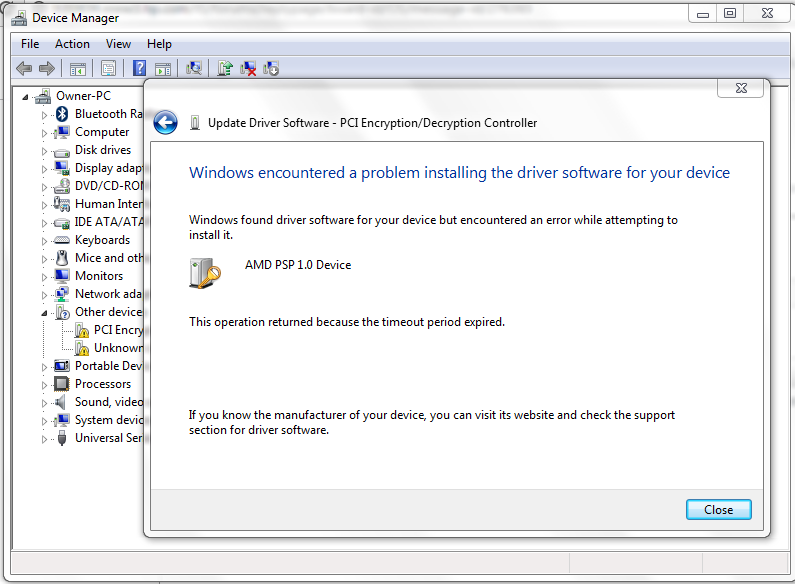Select the Computer tree label
This screenshot has height=584, width=795.
(102, 132)
